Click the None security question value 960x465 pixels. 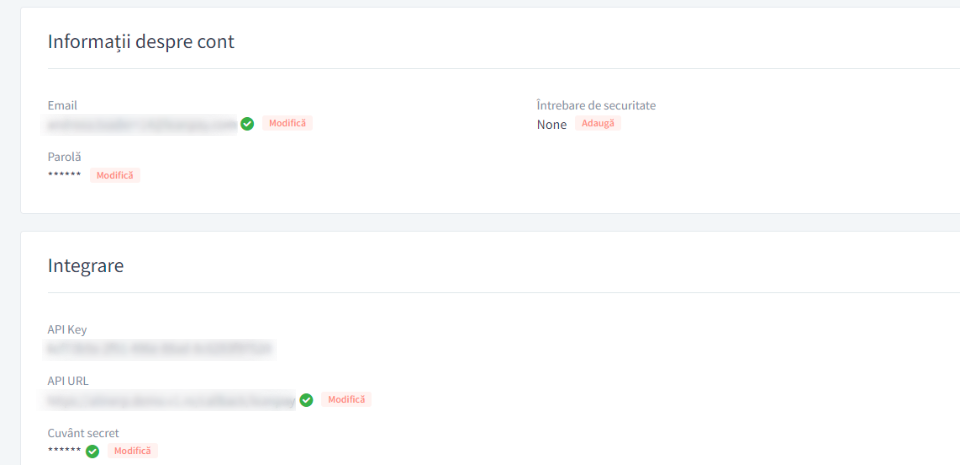point(552,125)
